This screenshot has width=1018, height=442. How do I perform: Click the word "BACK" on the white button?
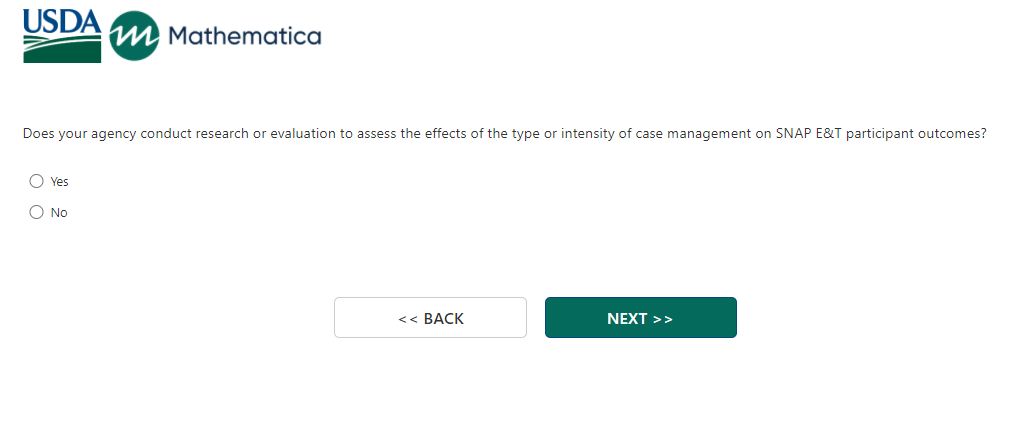point(444,319)
